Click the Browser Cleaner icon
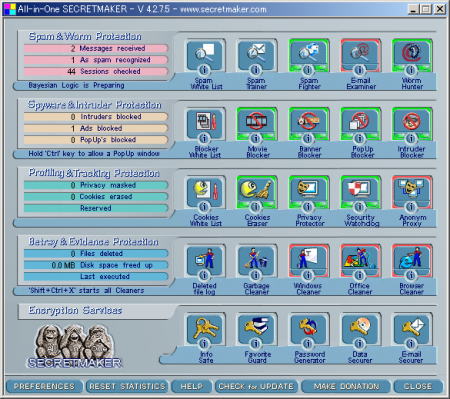450x399 pixels. [412, 259]
